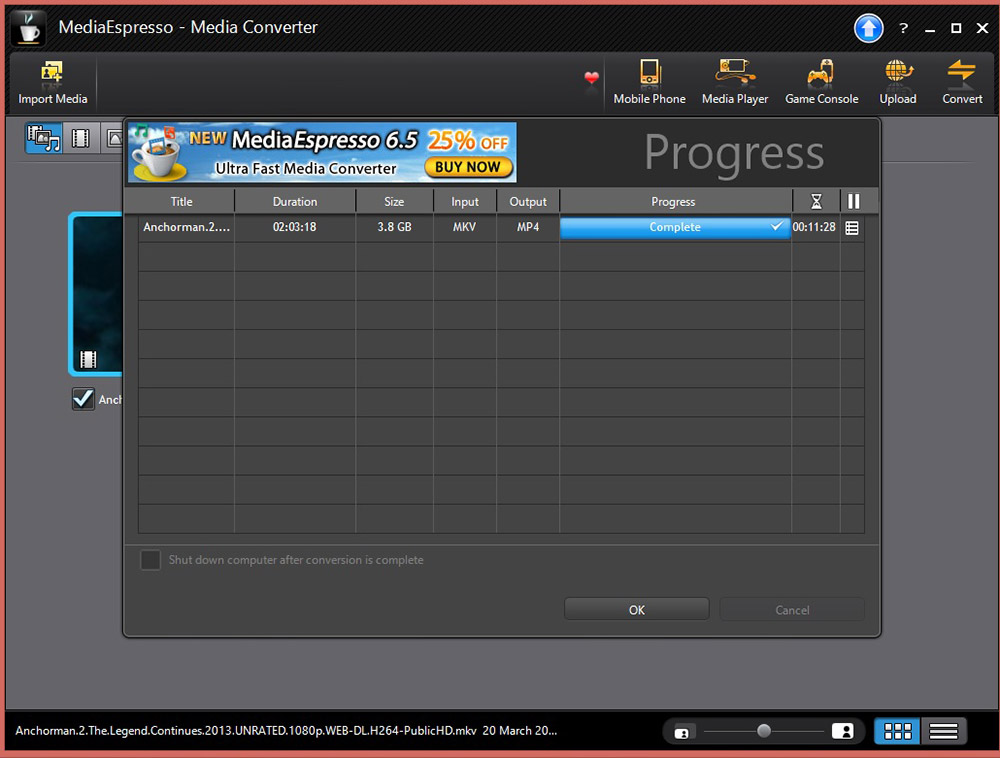Click the MediaEspresso coffee cup logo
Screen dimensions: 1000x758
click(28, 27)
